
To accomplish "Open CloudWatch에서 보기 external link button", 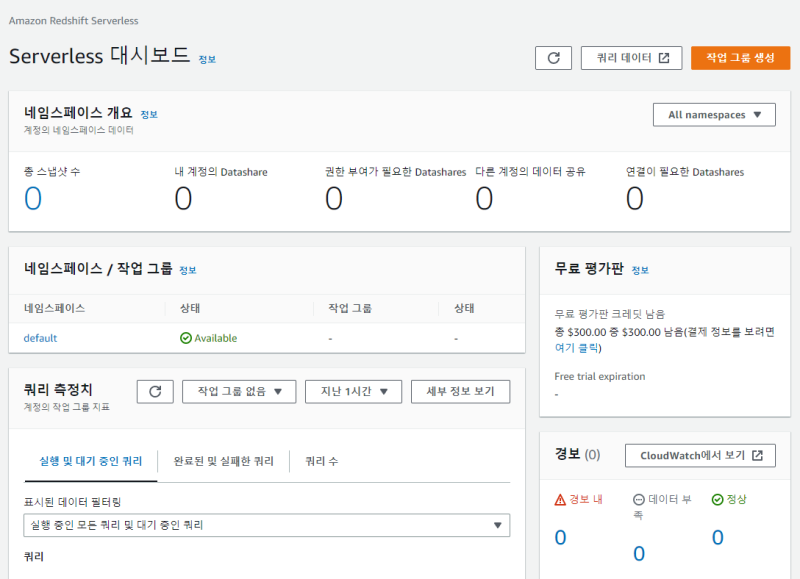I will click(700, 455).
